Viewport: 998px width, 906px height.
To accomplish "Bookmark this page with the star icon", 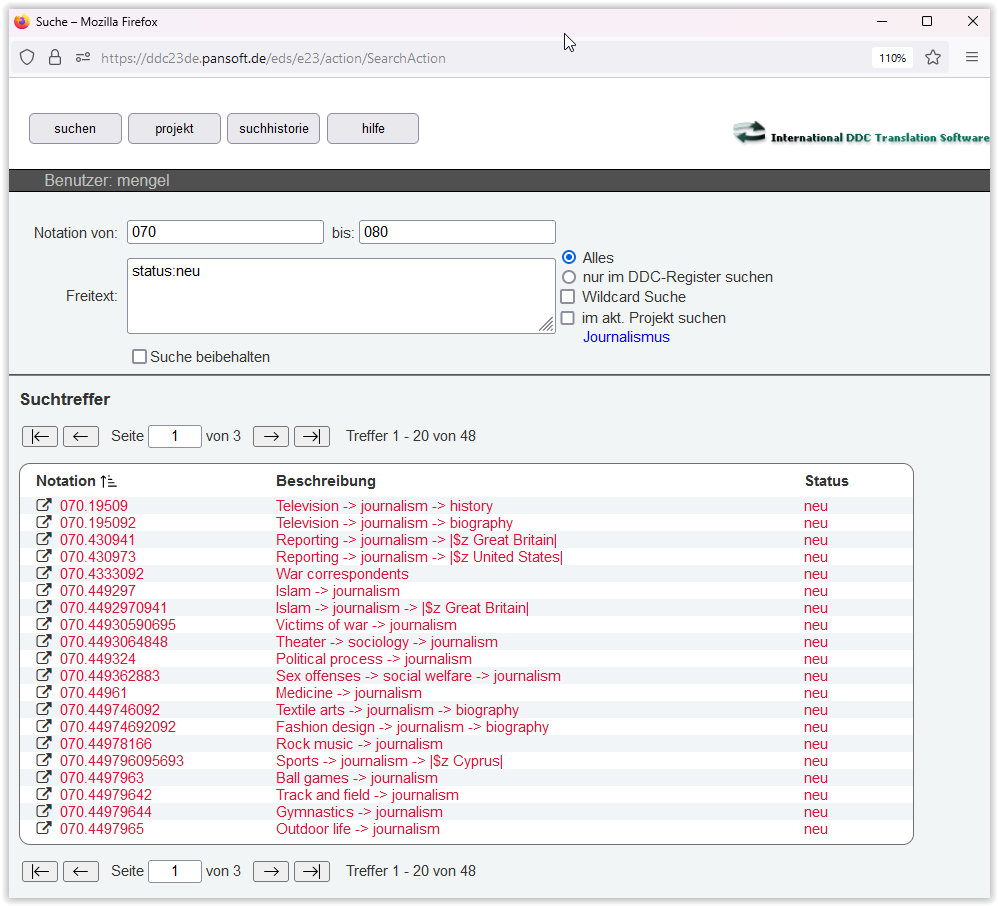I will point(933,58).
